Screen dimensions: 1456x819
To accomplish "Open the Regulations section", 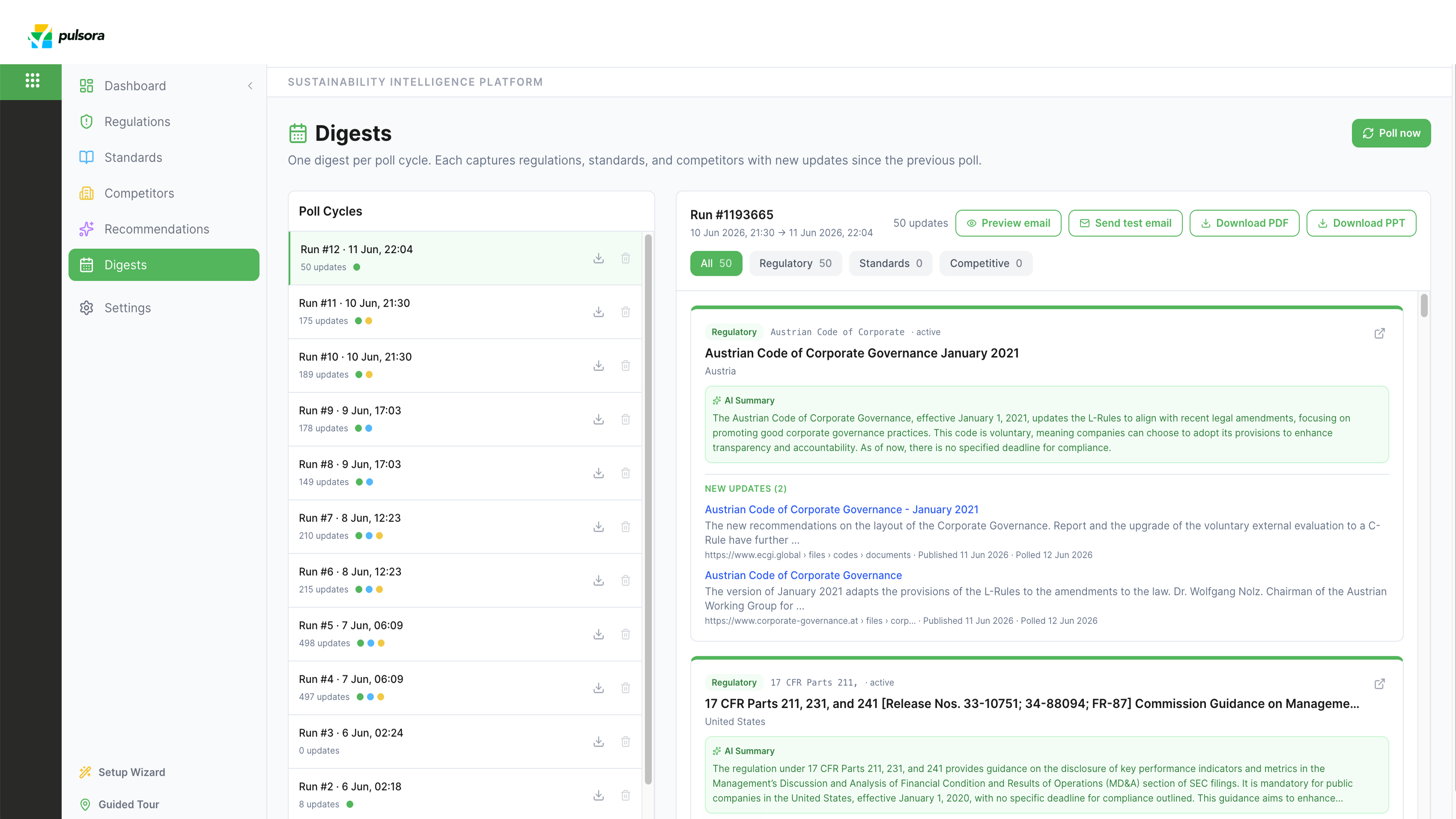I will pyautogui.click(x=164, y=122).
